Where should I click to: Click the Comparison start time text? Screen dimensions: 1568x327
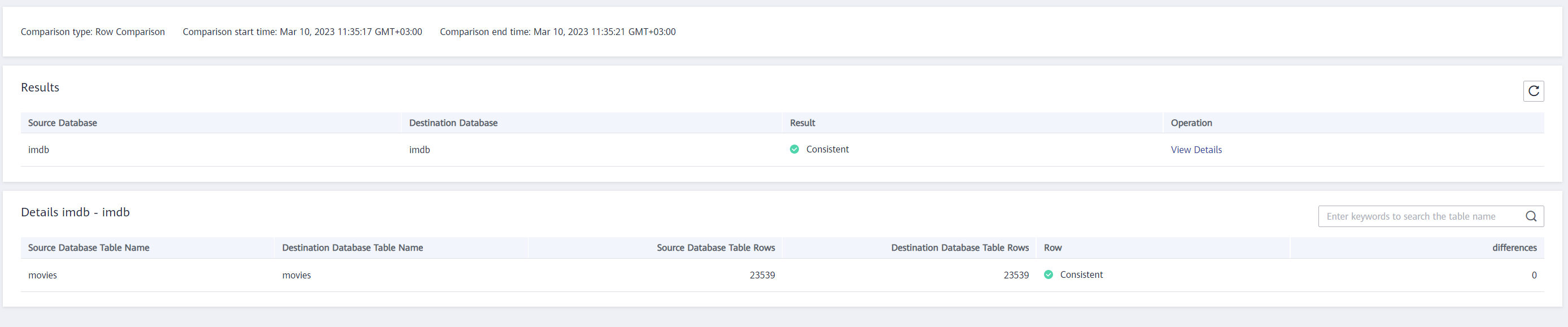pyautogui.click(x=302, y=32)
